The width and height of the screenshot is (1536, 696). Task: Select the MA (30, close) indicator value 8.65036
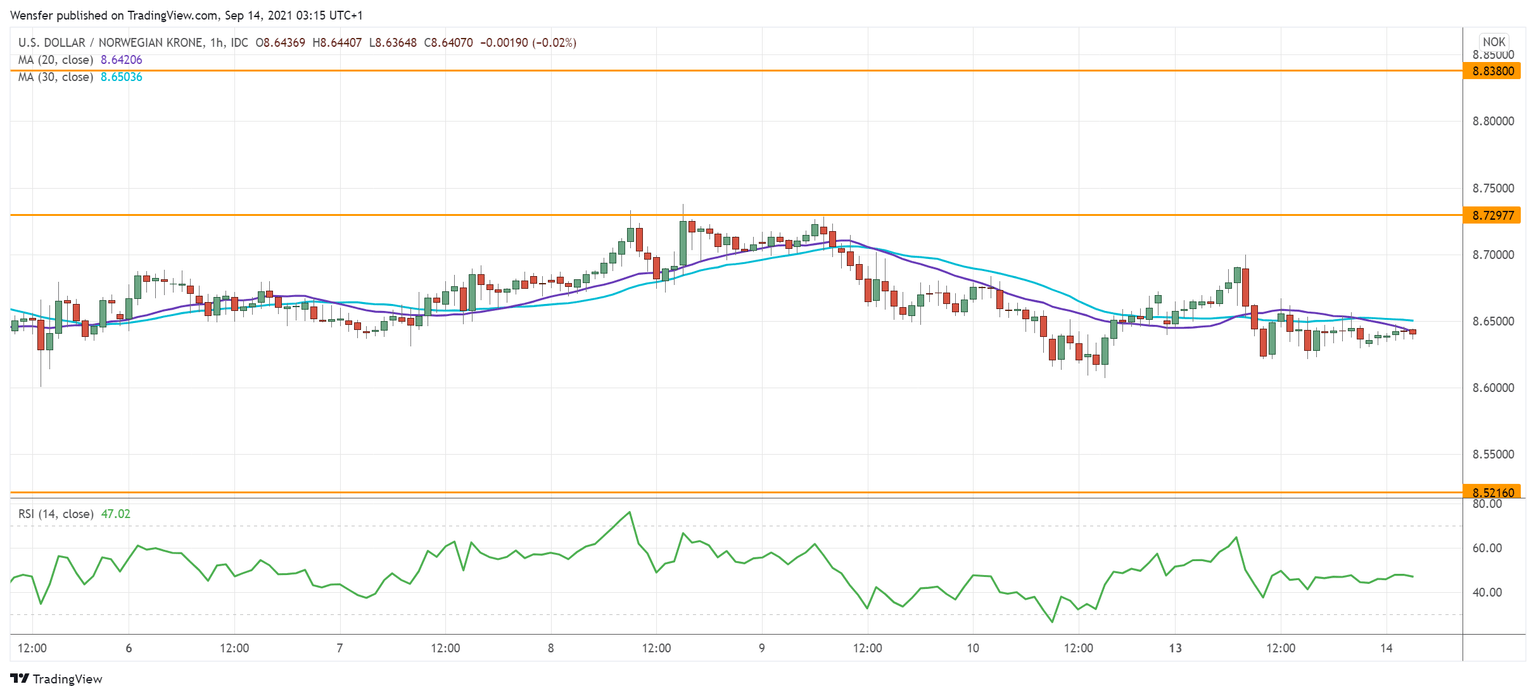pos(121,76)
